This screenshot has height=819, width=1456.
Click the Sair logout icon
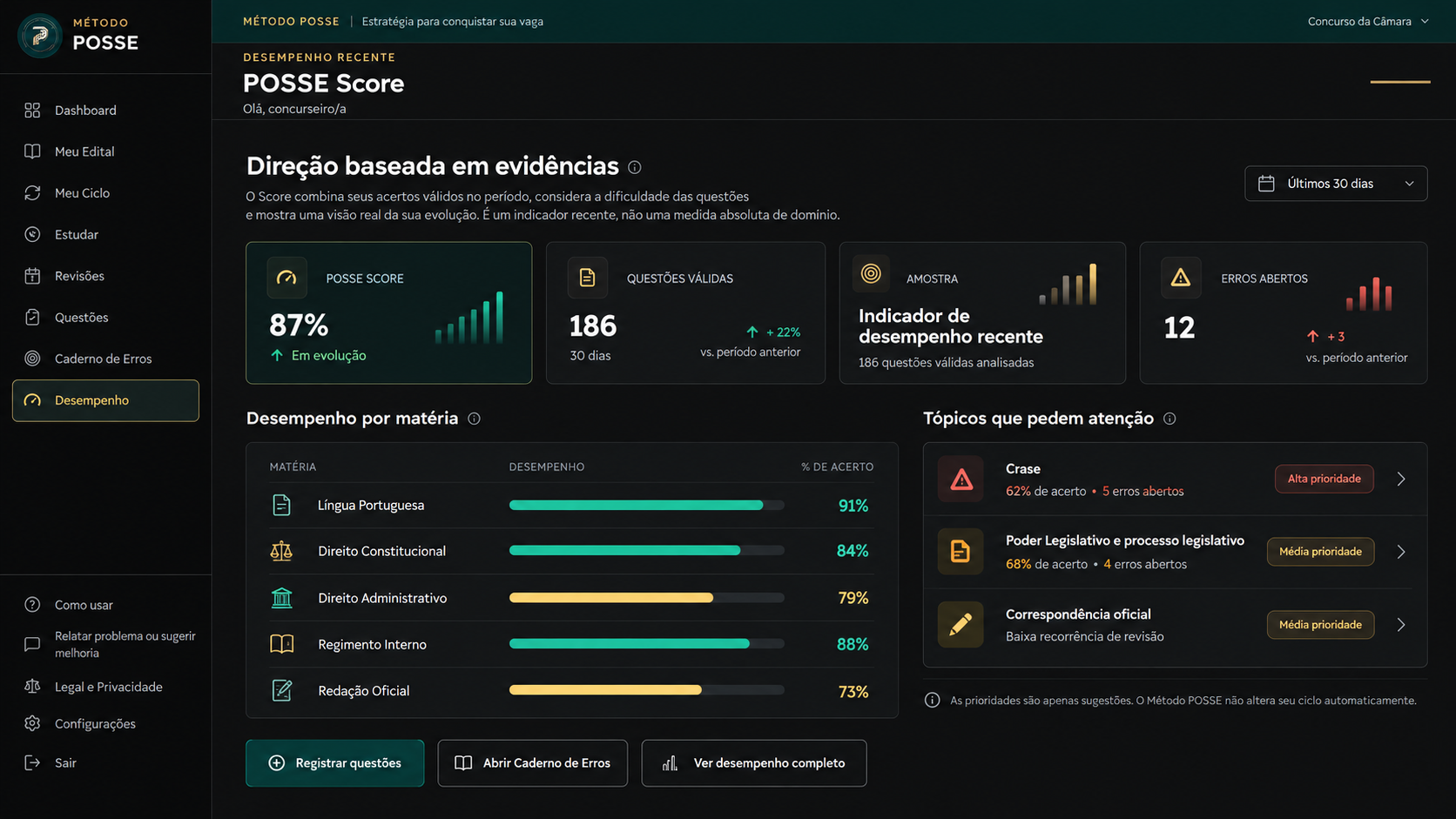pos(32,763)
